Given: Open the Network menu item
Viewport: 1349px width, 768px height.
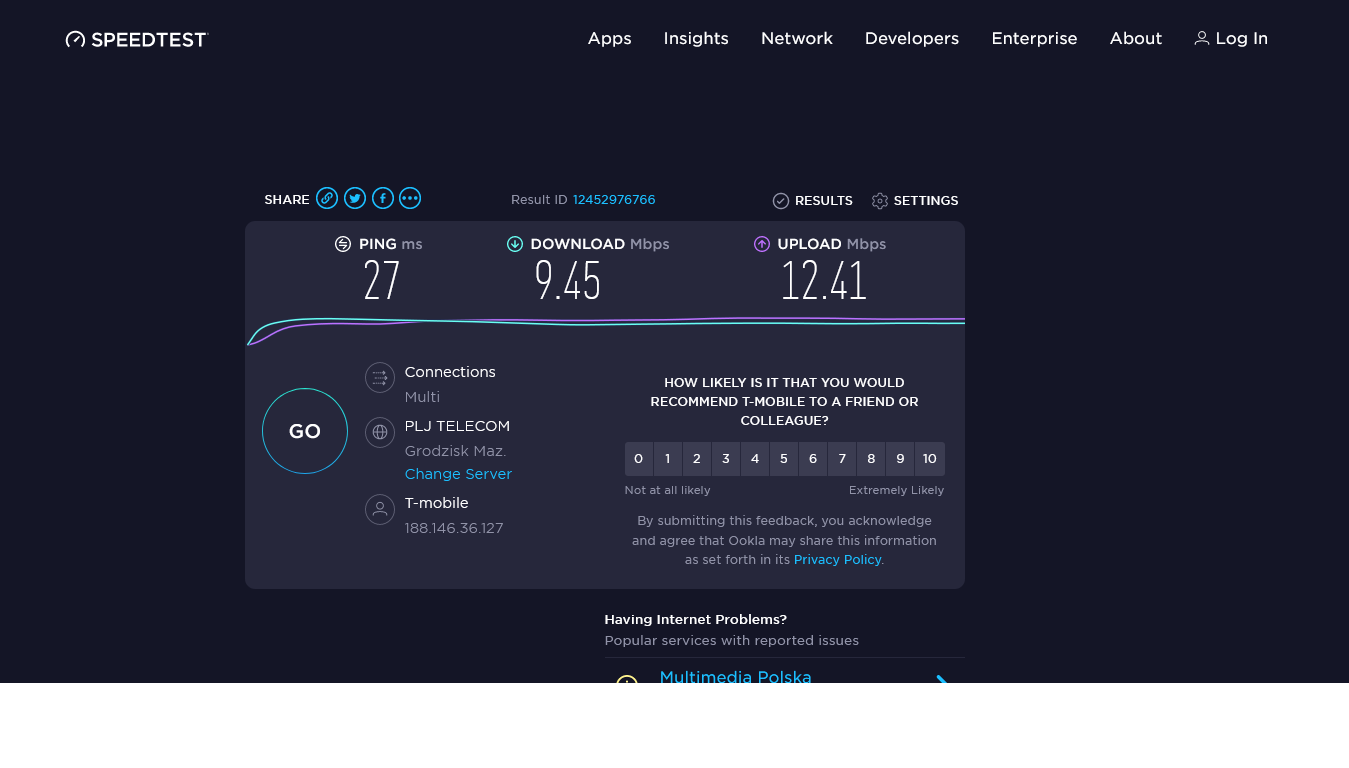Looking at the screenshot, I should (796, 38).
